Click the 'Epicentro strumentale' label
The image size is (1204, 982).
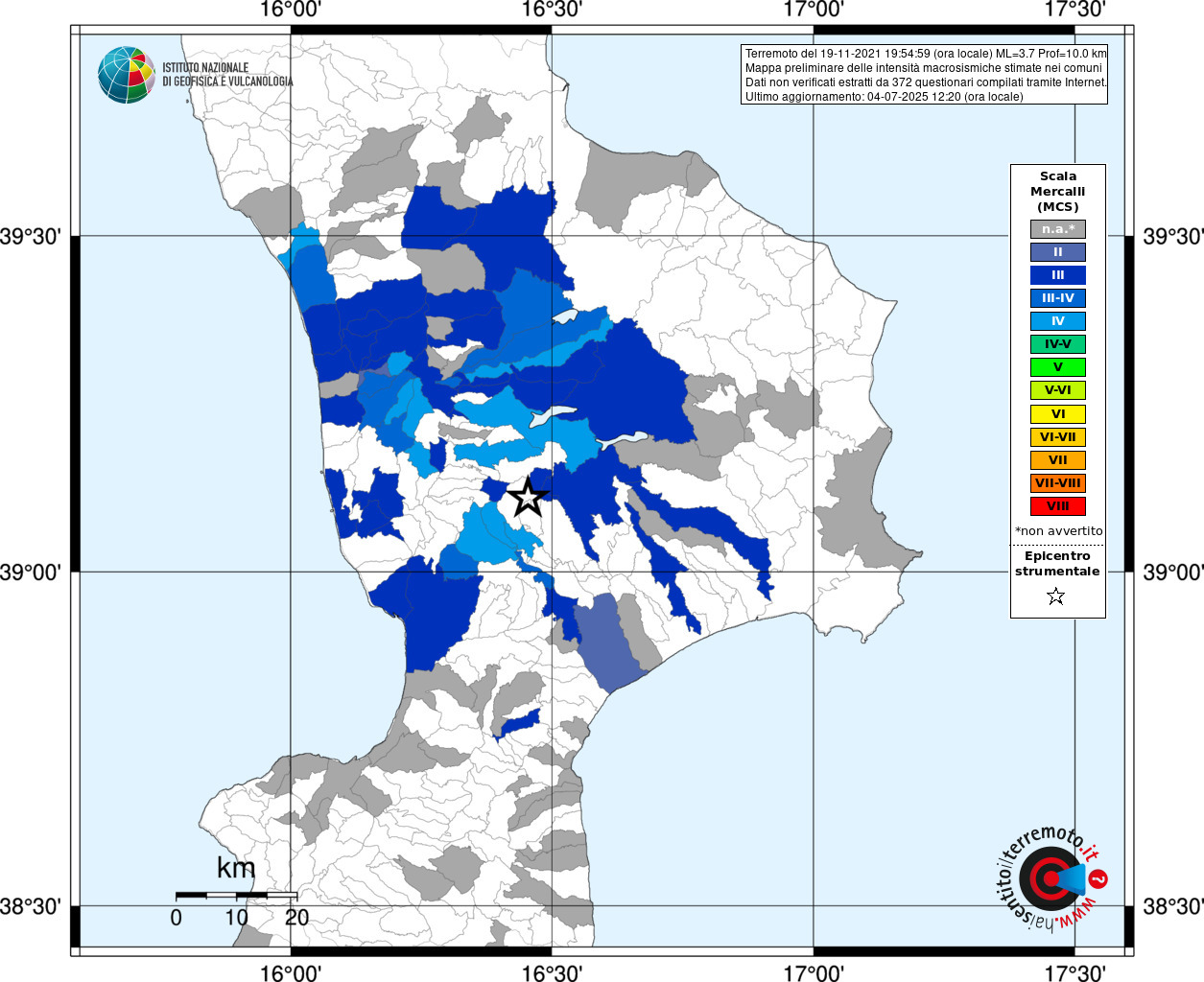click(x=1057, y=564)
